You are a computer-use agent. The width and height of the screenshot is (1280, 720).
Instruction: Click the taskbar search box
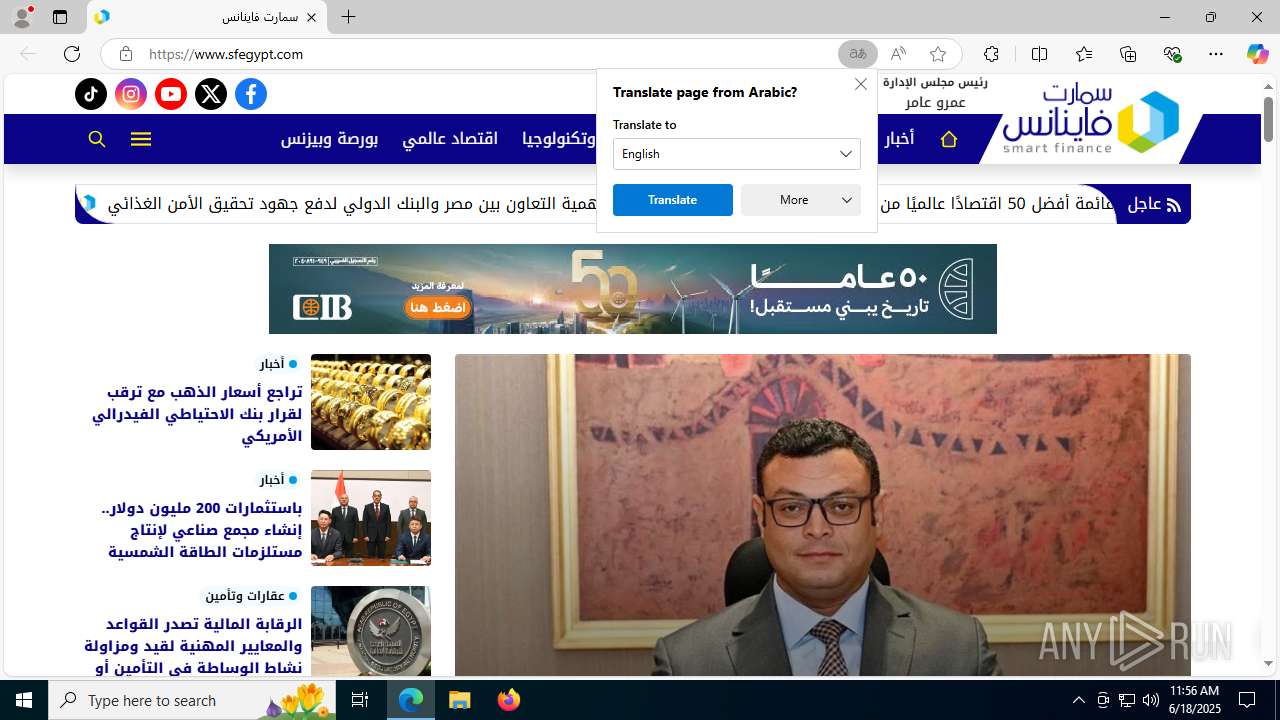pos(192,700)
